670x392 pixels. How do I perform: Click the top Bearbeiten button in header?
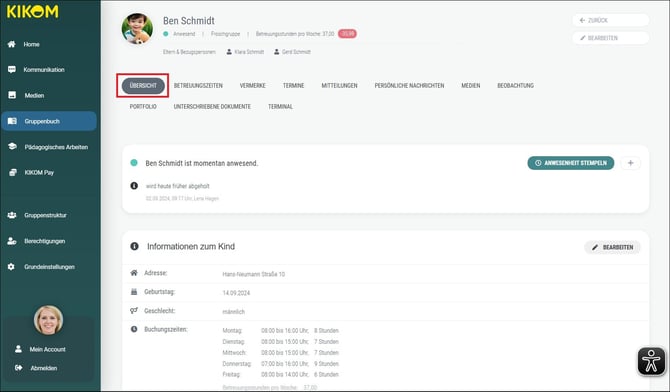611,38
